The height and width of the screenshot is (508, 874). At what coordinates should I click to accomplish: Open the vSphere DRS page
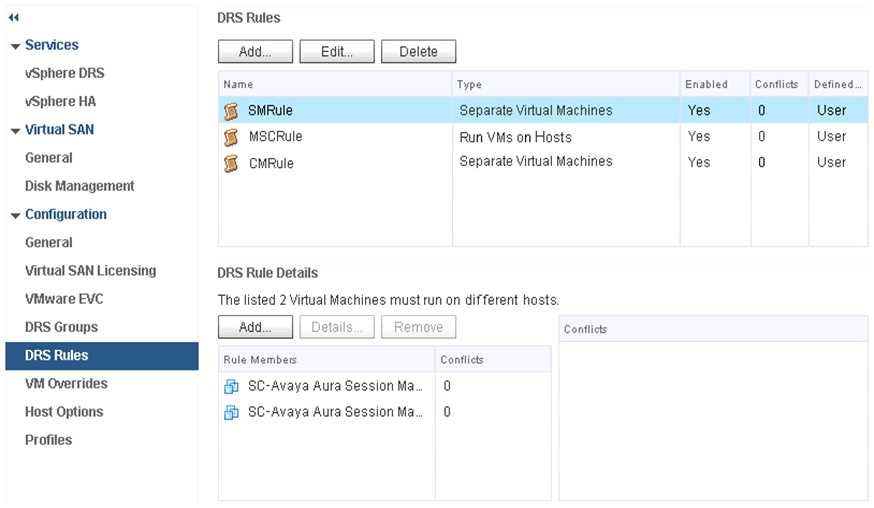(64, 73)
